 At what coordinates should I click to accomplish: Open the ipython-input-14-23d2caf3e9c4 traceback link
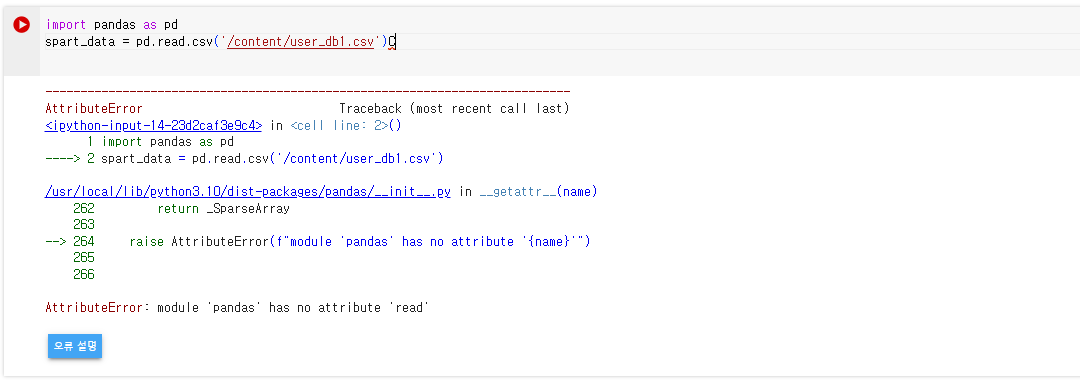pos(154,125)
